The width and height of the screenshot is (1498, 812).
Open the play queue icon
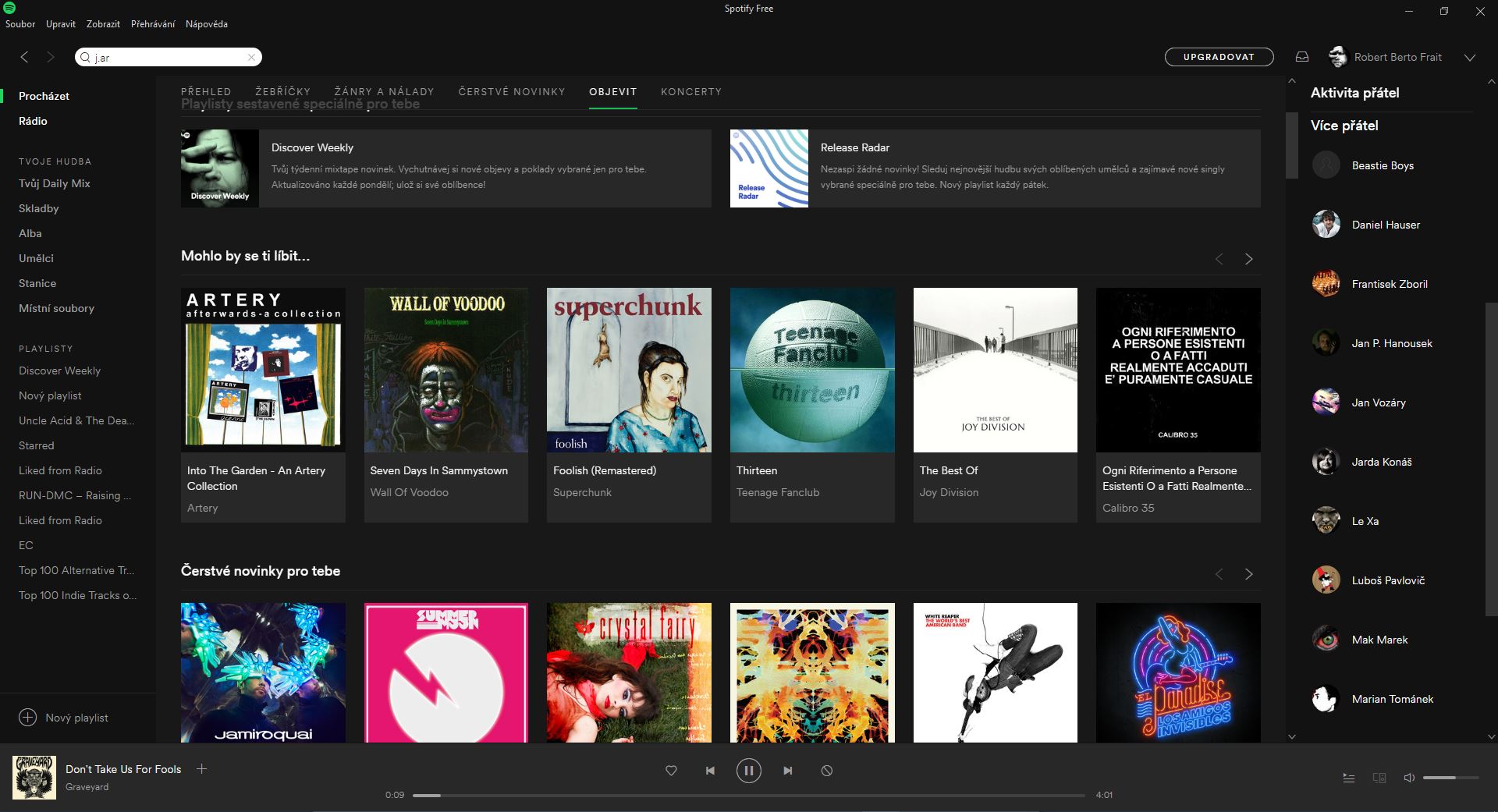[x=1348, y=778]
